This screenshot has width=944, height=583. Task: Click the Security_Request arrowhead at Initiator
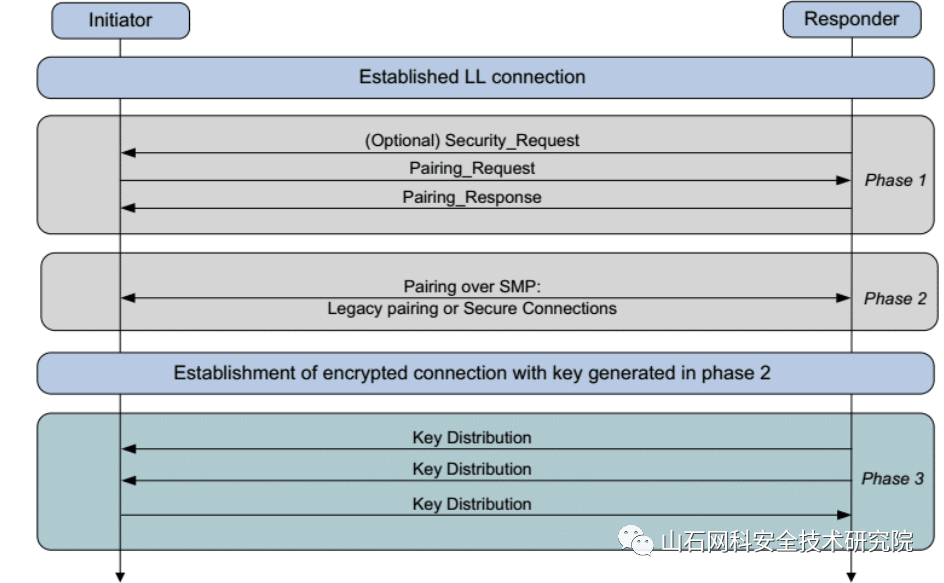point(128,153)
